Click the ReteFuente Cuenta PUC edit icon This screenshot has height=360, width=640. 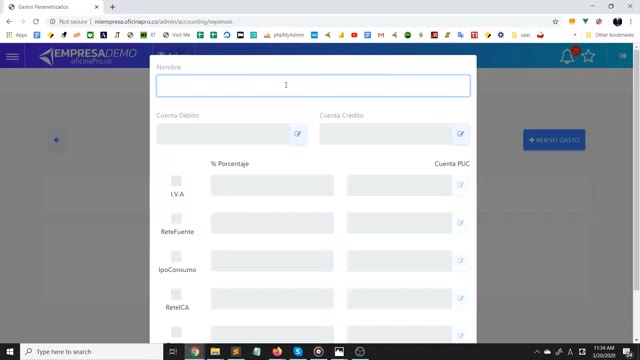coord(460,223)
